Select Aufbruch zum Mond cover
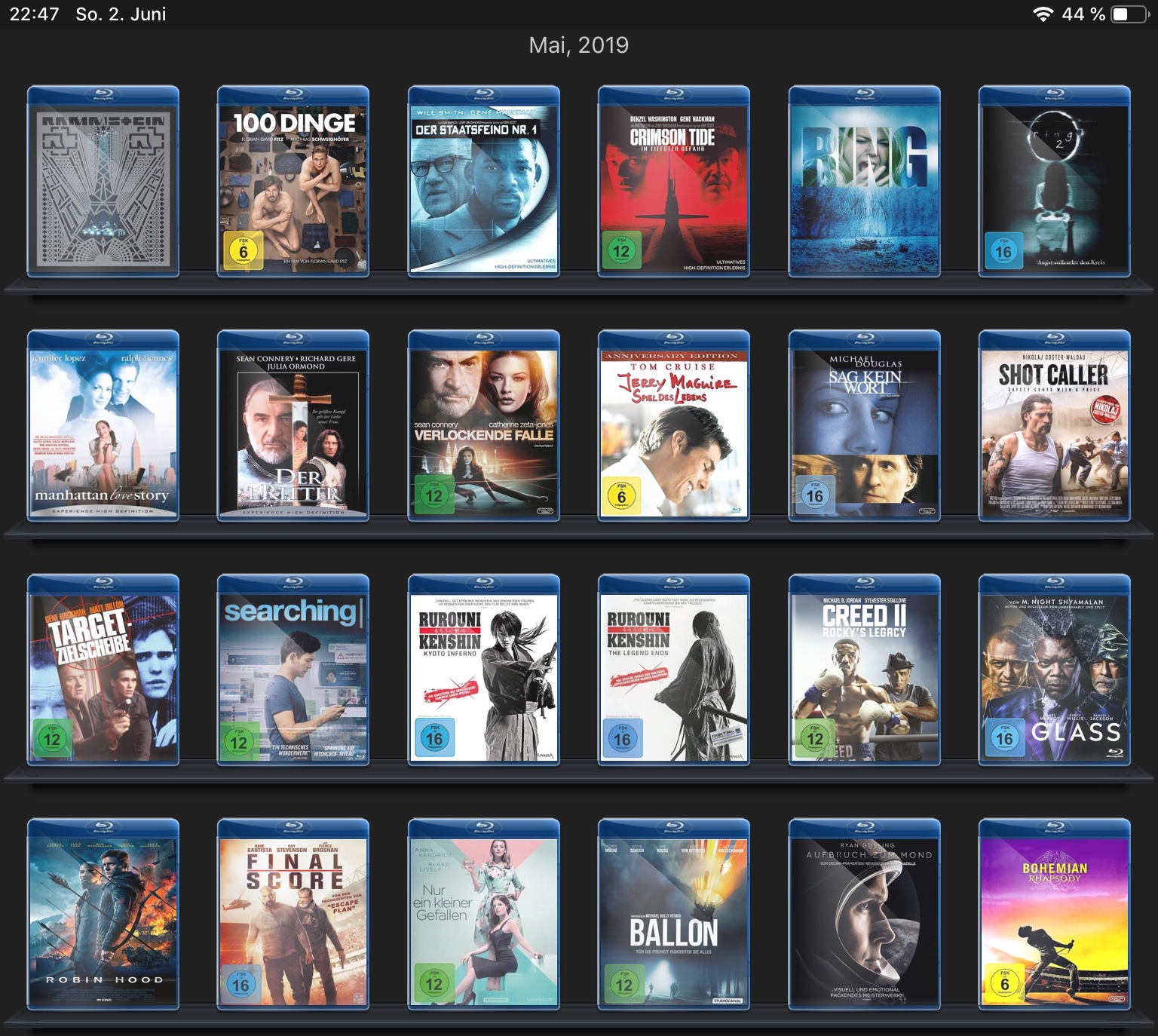The image size is (1158, 1036). [865, 915]
